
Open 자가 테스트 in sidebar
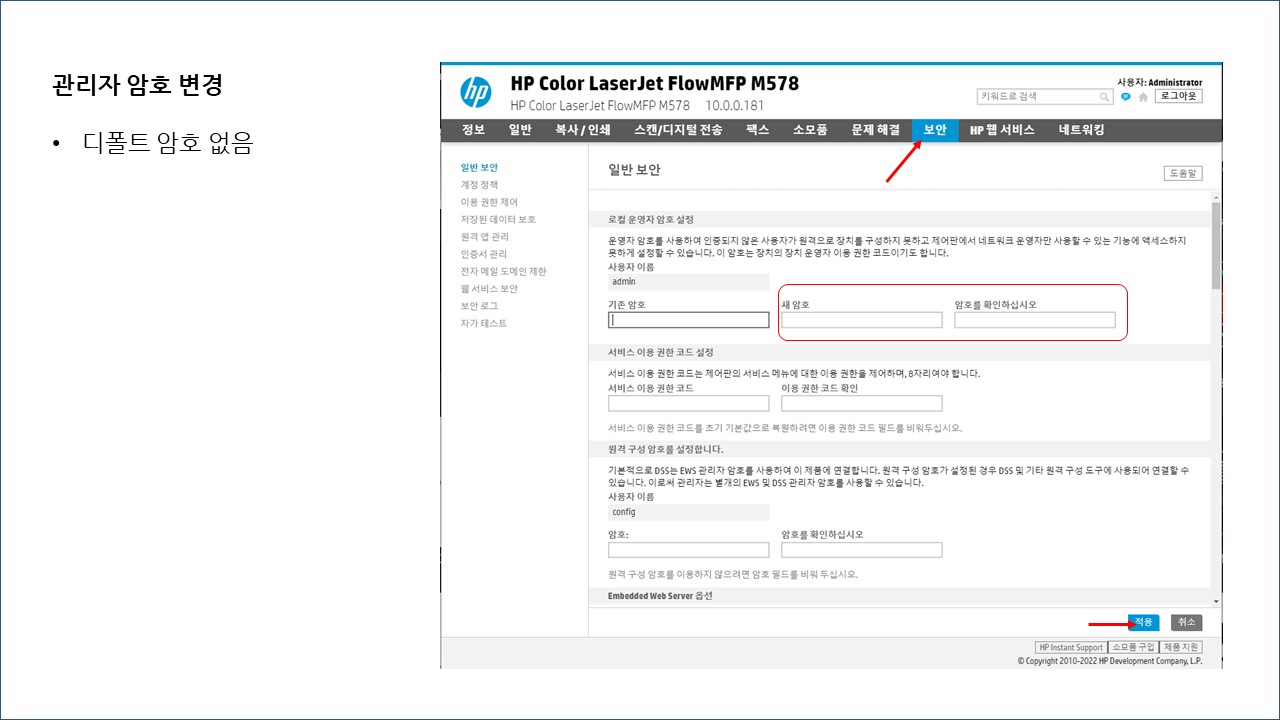coord(483,323)
